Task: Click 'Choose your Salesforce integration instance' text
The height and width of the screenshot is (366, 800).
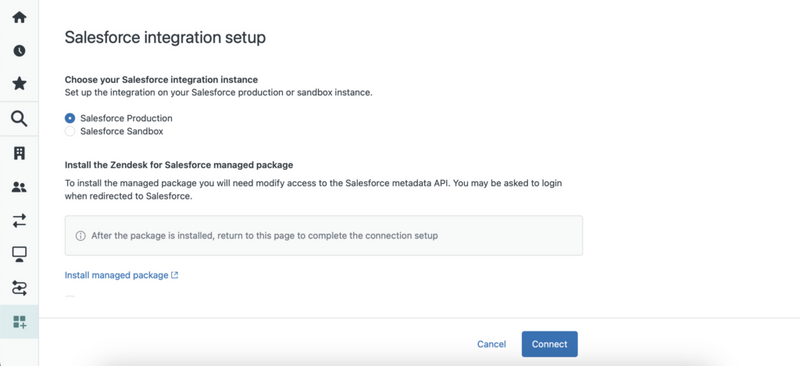Action: (x=161, y=80)
